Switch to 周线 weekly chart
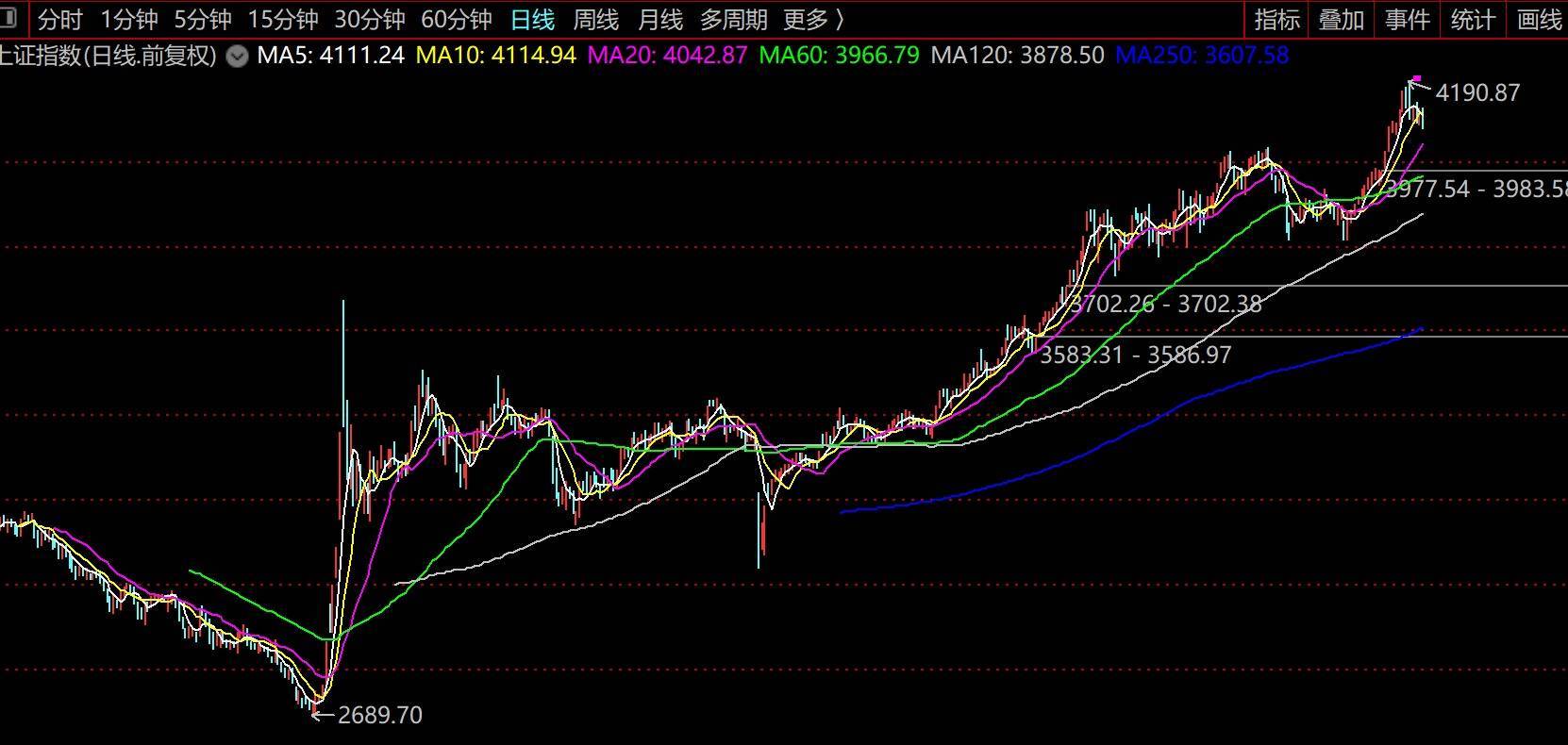Screen dimensions: 1568x745 click(x=596, y=19)
